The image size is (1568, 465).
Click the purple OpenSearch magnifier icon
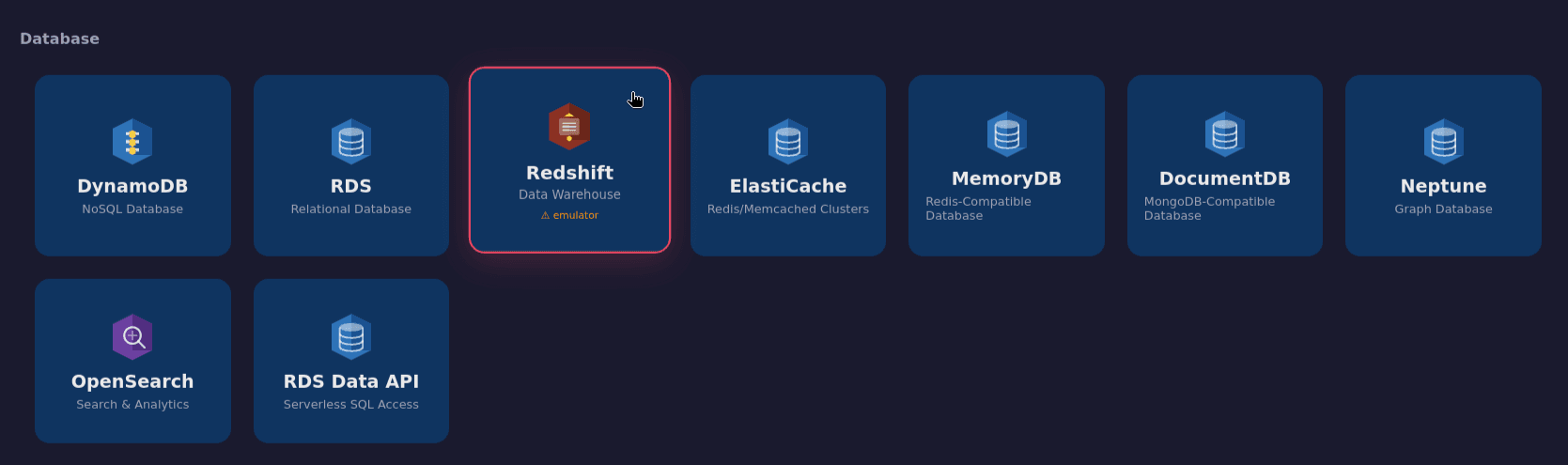132,337
